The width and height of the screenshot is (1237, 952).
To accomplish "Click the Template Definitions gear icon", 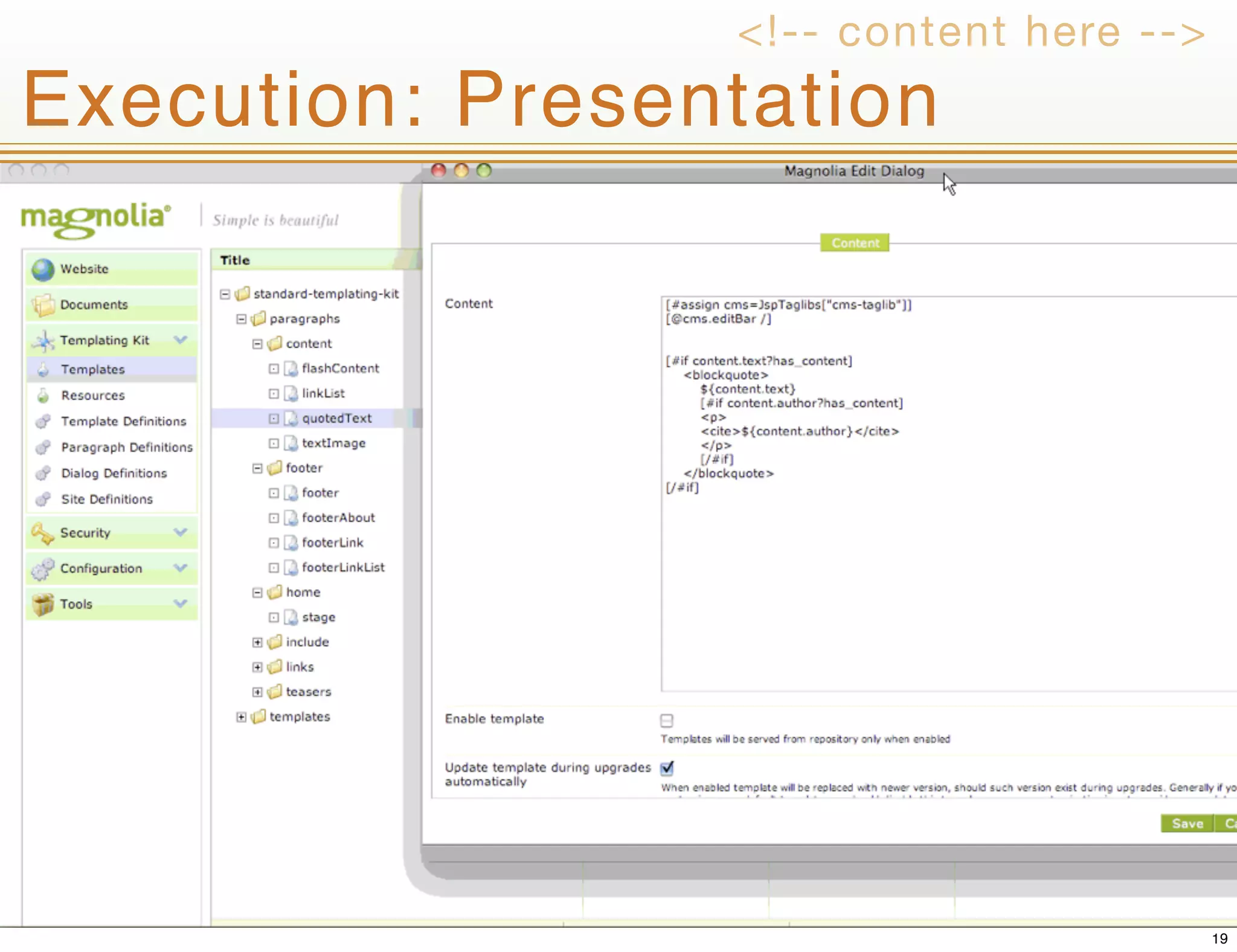I will pos(43,422).
